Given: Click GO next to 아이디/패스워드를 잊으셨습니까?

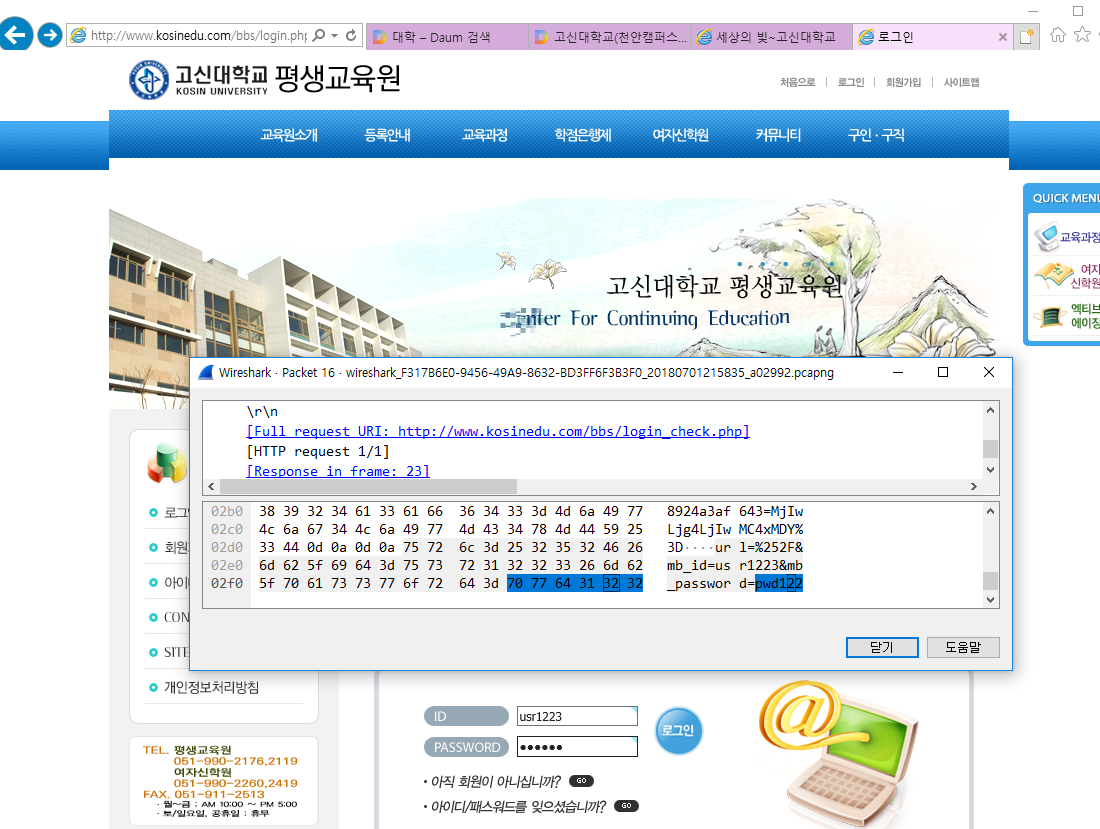Looking at the screenshot, I should click(x=626, y=806).
